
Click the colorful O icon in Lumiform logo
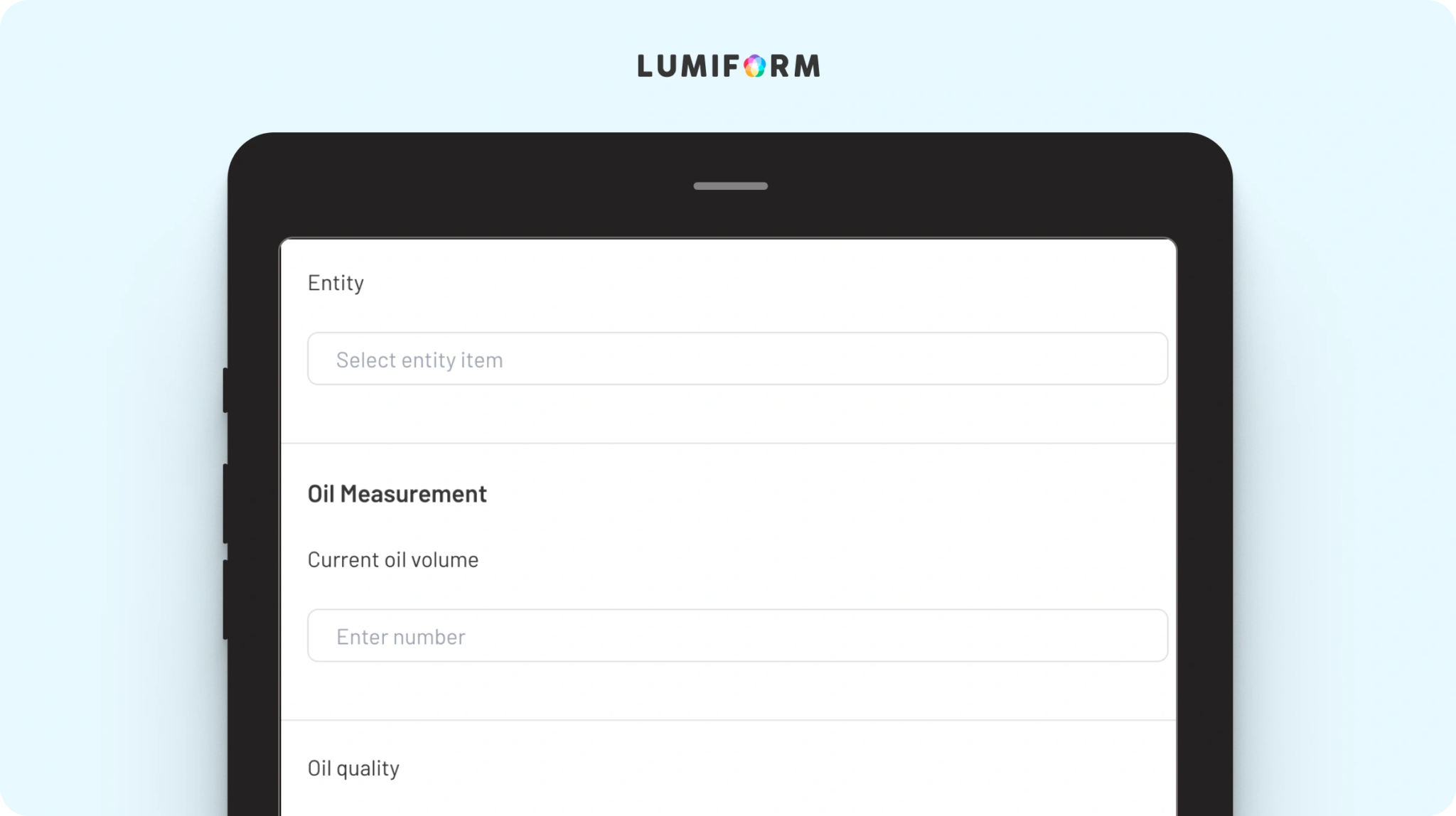(754, 66)
